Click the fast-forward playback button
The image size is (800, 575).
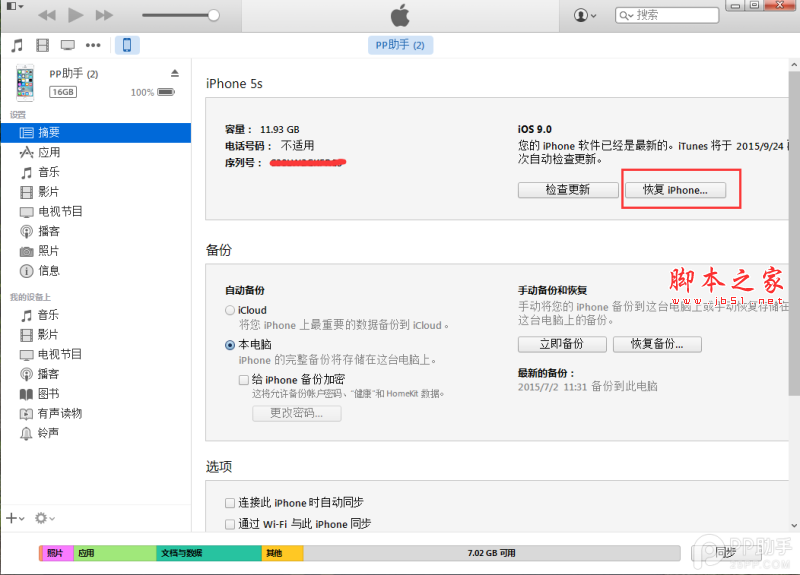[x=104, y=15]
